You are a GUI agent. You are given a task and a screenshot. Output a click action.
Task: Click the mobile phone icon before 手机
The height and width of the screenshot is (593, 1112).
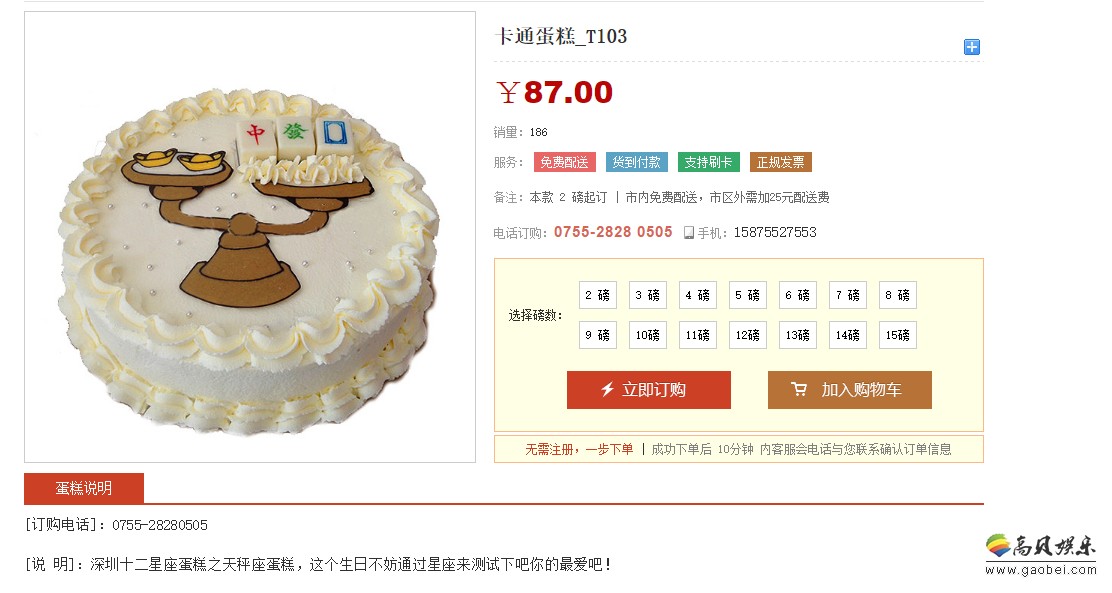coord(688,233)
